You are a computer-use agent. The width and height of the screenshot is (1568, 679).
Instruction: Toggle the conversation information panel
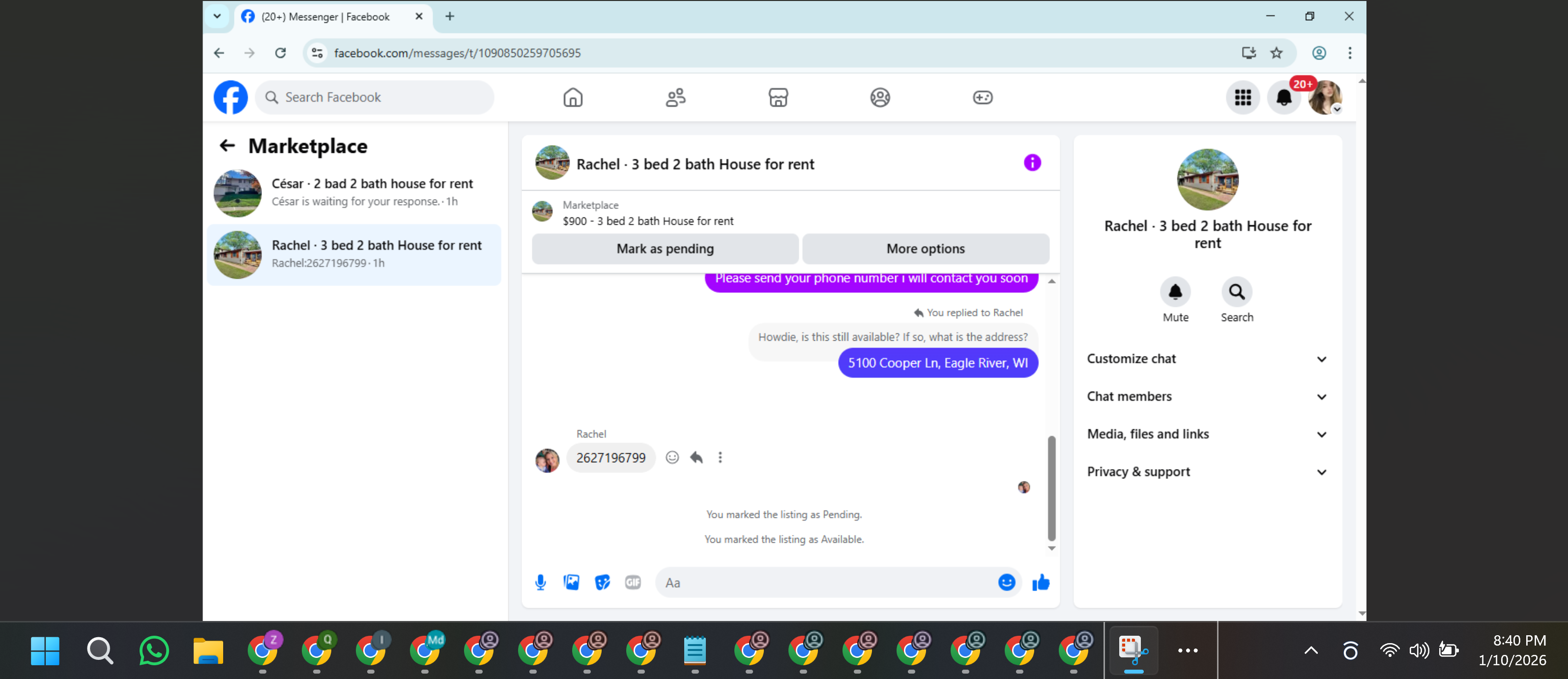tap(1032, 163)
